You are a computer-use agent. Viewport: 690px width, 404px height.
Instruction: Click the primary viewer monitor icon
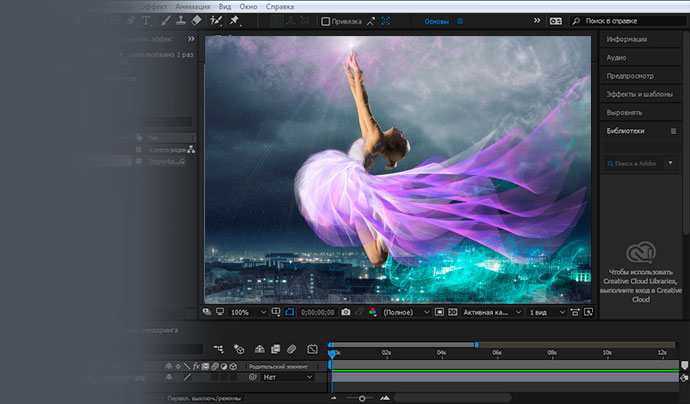click(x=220, y=312)
